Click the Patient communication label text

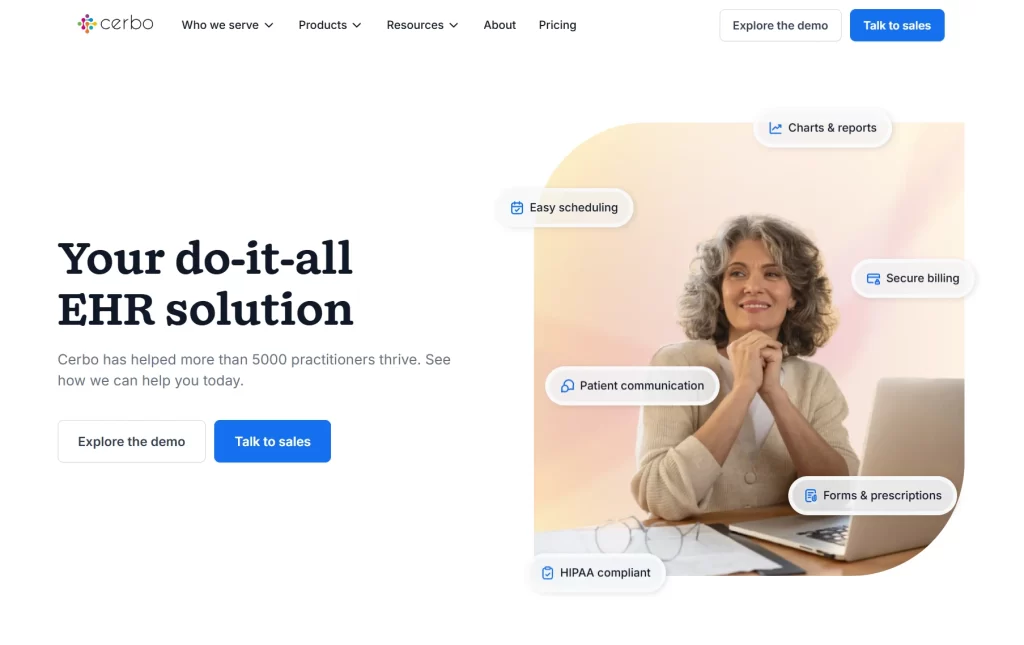pos(642,386)
